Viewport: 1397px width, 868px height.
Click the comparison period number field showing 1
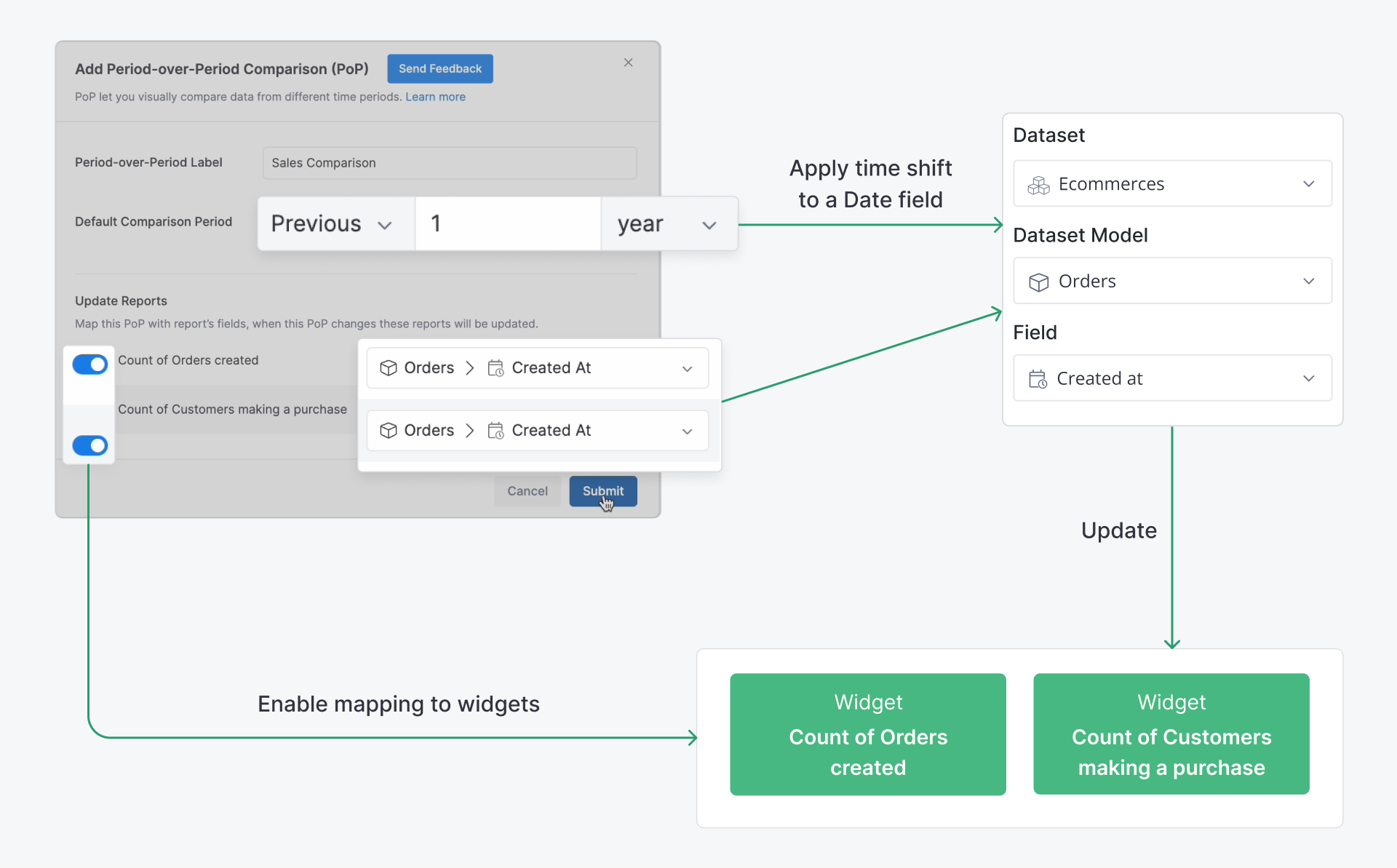(x=508, y=223)
